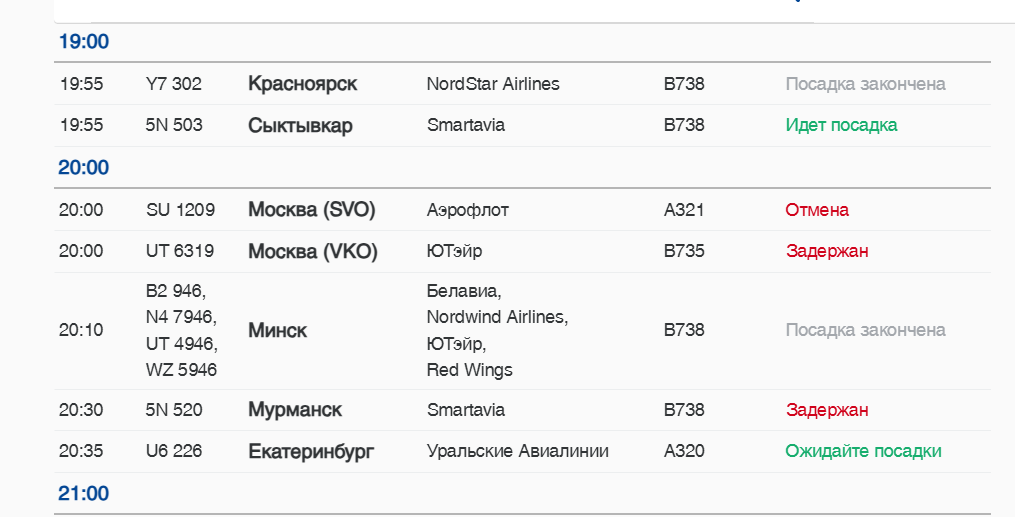This screenshot has width=1015, height=517.
Task: Click the red Отмена status
Action: pos(817,210)
